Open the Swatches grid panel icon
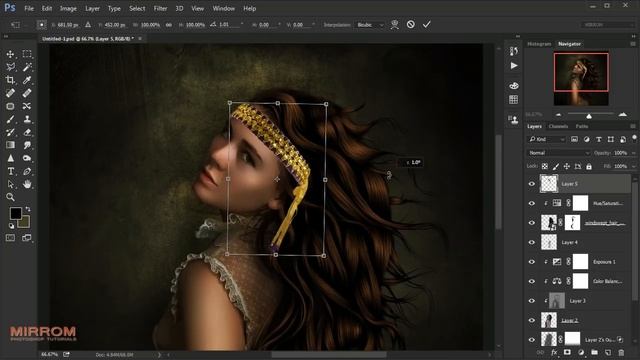Screen dimensions: 640x360 click(x=514, y=100)
